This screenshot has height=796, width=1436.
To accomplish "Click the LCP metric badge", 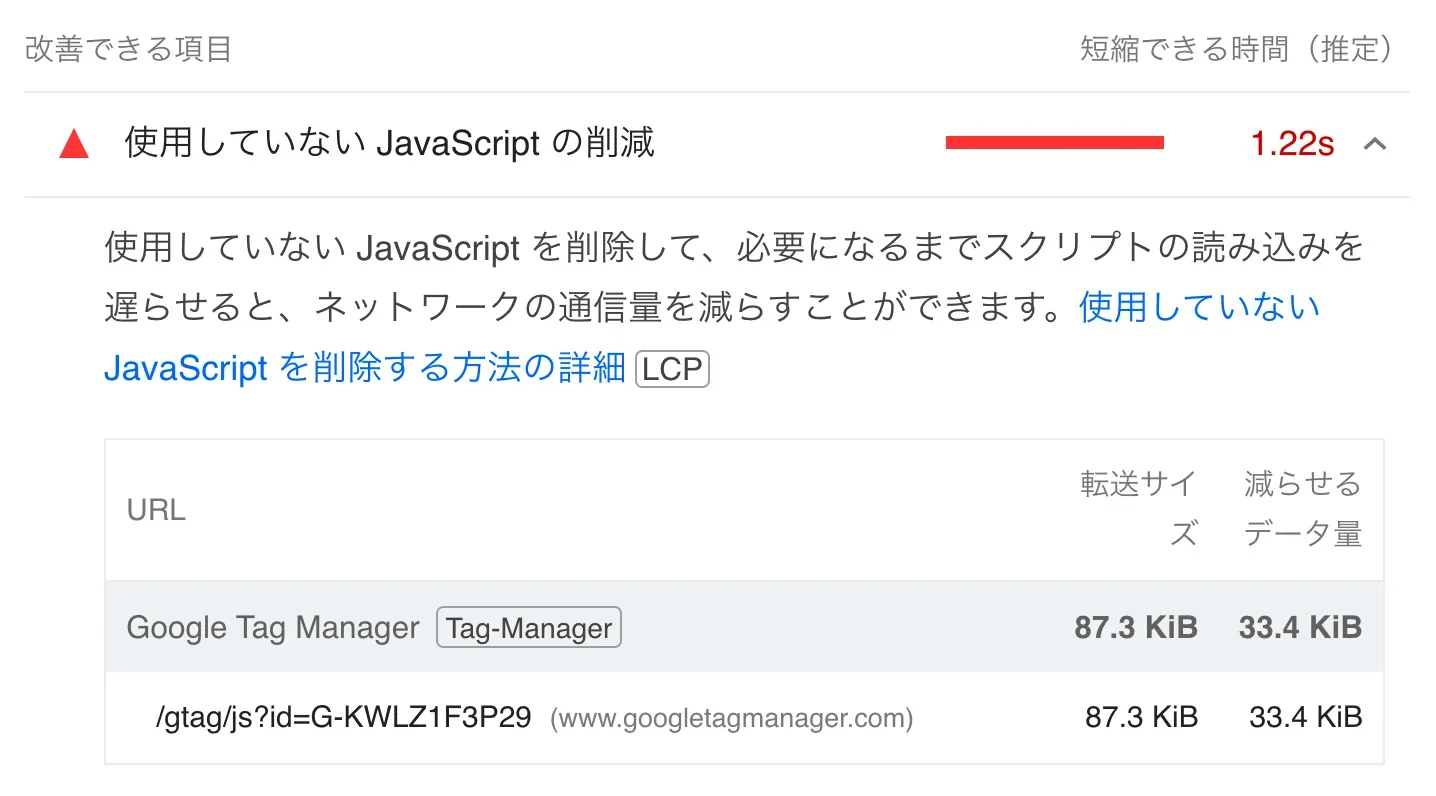I will point(672,369).
